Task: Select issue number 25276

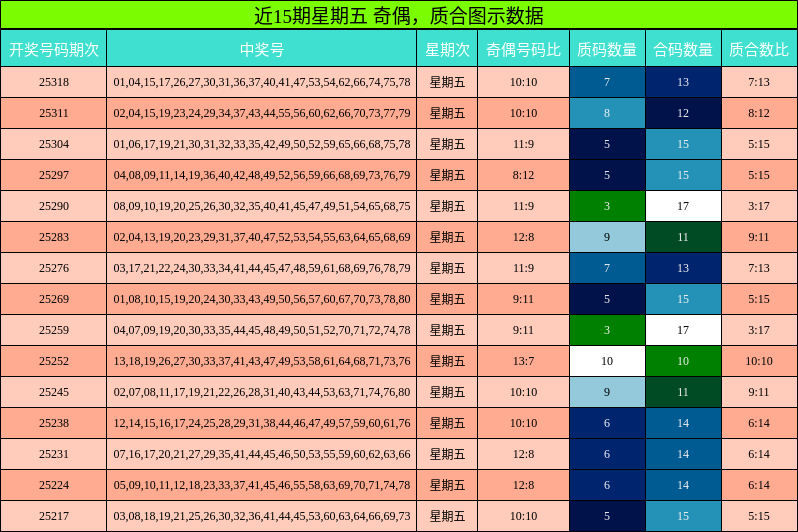Action: pos(53,269)
